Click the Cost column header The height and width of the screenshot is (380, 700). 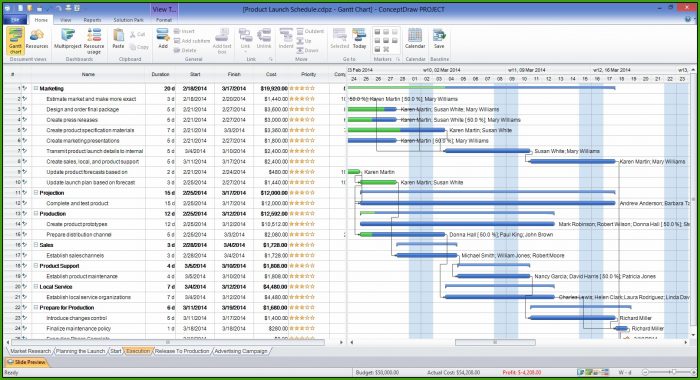coord(271,74)
